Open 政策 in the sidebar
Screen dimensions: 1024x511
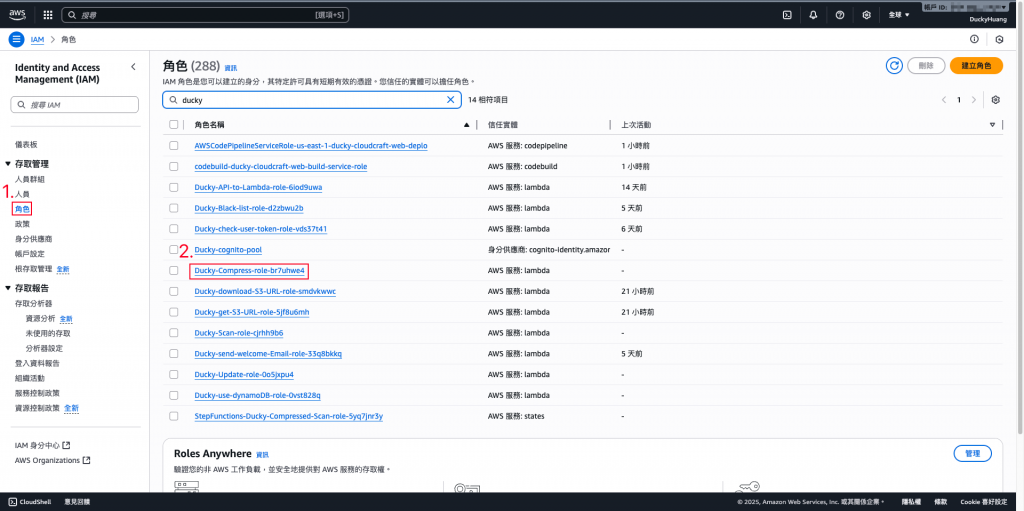22,224
